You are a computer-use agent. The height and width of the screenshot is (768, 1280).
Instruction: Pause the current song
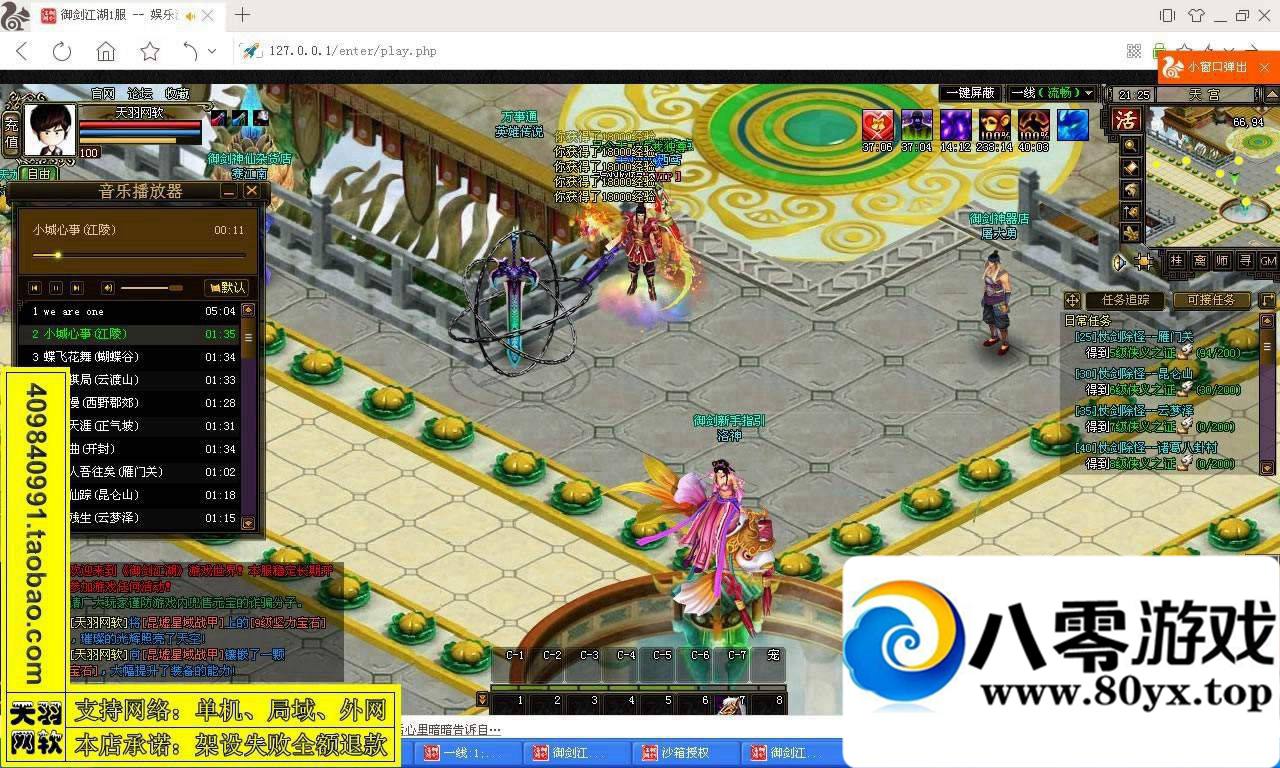coord(56,288)
